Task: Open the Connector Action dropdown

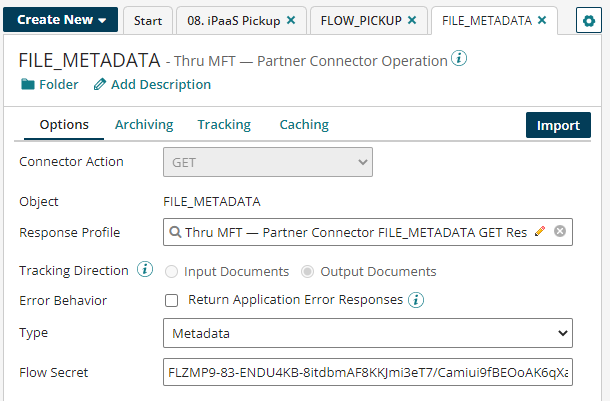Action: pos(268,162)
